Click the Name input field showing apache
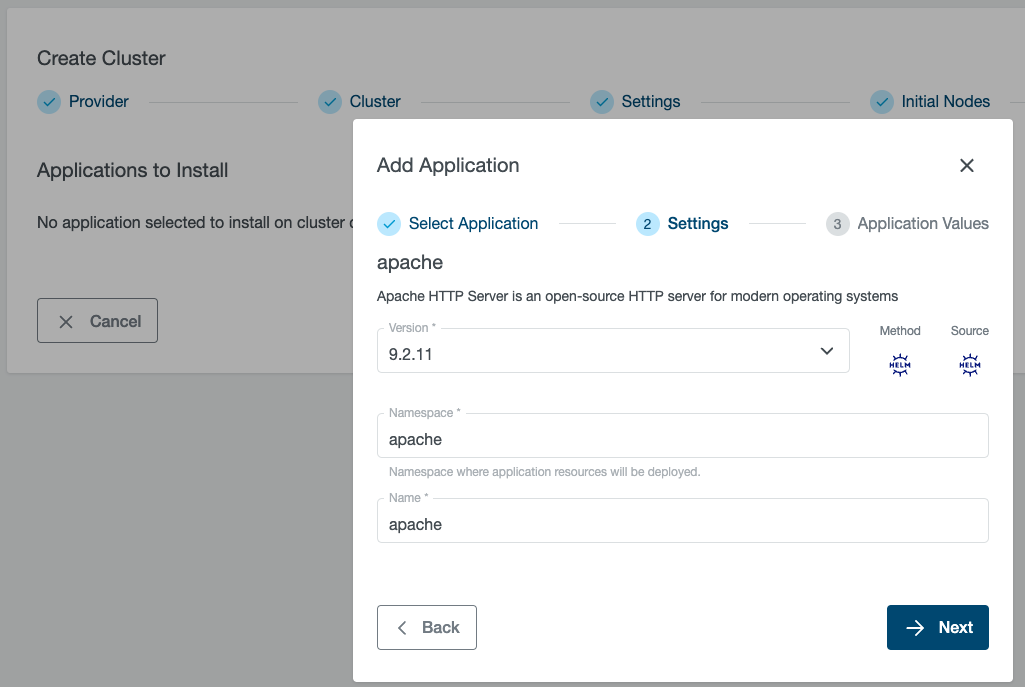1025x687 pixels. [x=682, y=521]
